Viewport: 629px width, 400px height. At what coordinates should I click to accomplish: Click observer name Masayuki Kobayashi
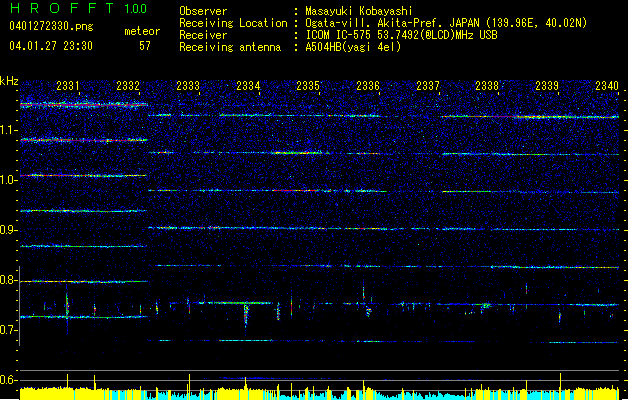point(359,11)
